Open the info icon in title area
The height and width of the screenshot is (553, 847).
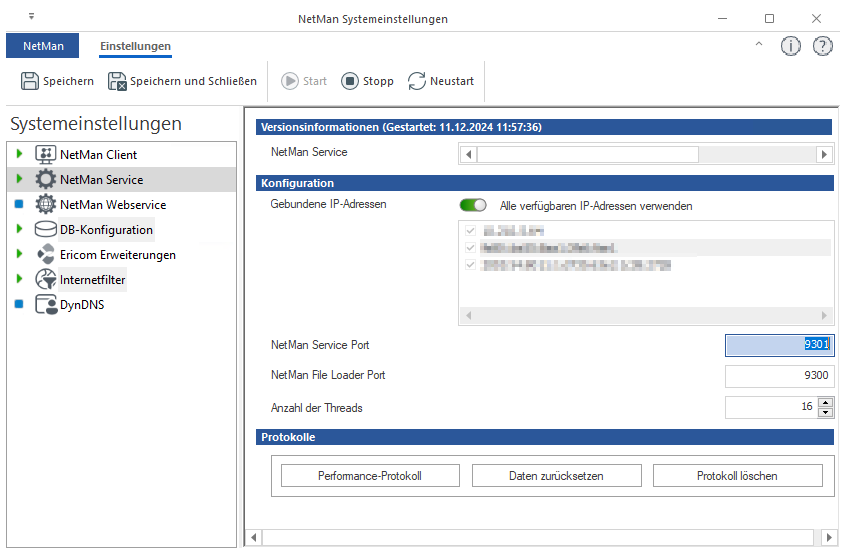(x=791, y=46)
